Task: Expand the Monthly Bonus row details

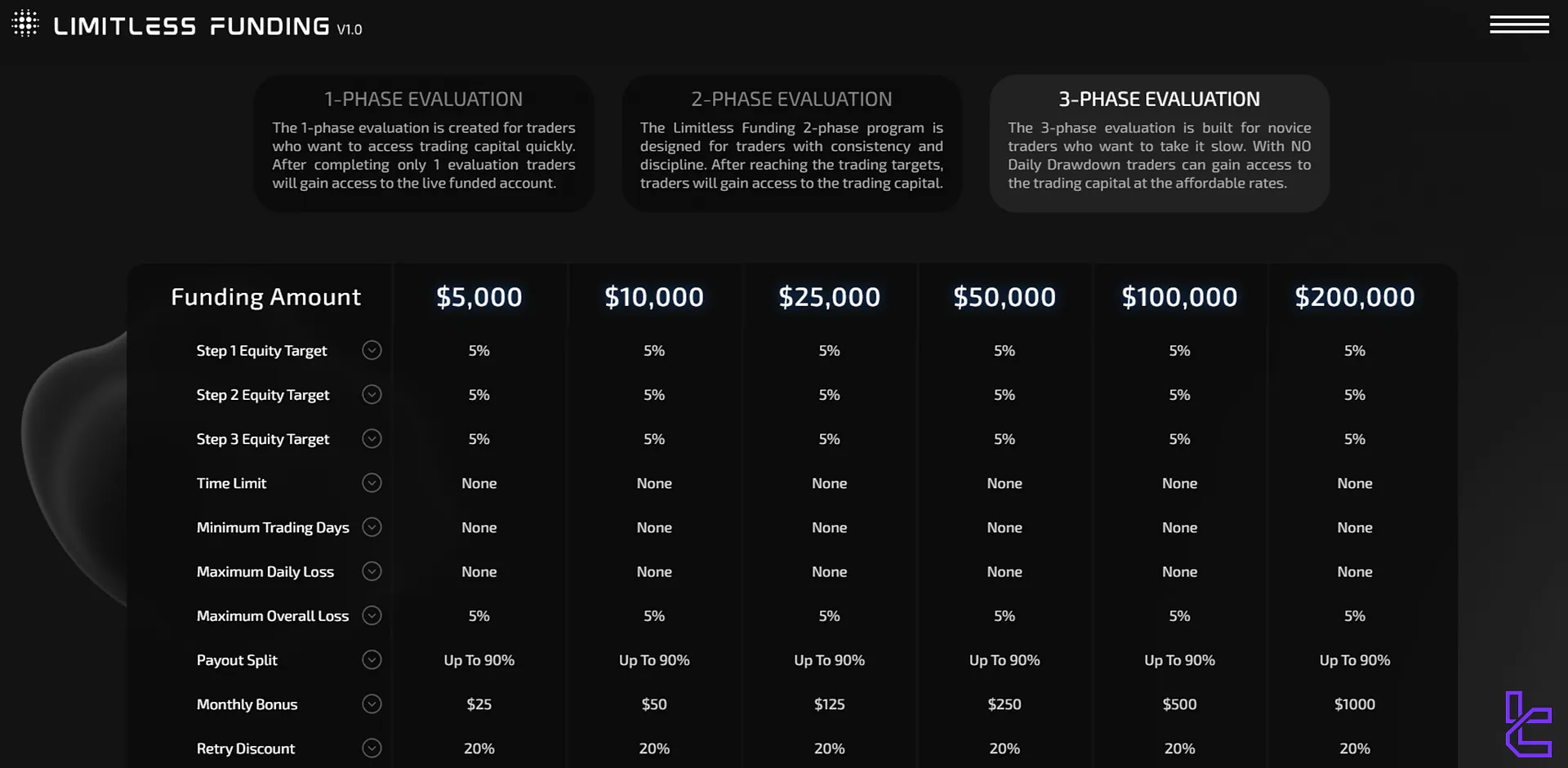Action: 372,704
